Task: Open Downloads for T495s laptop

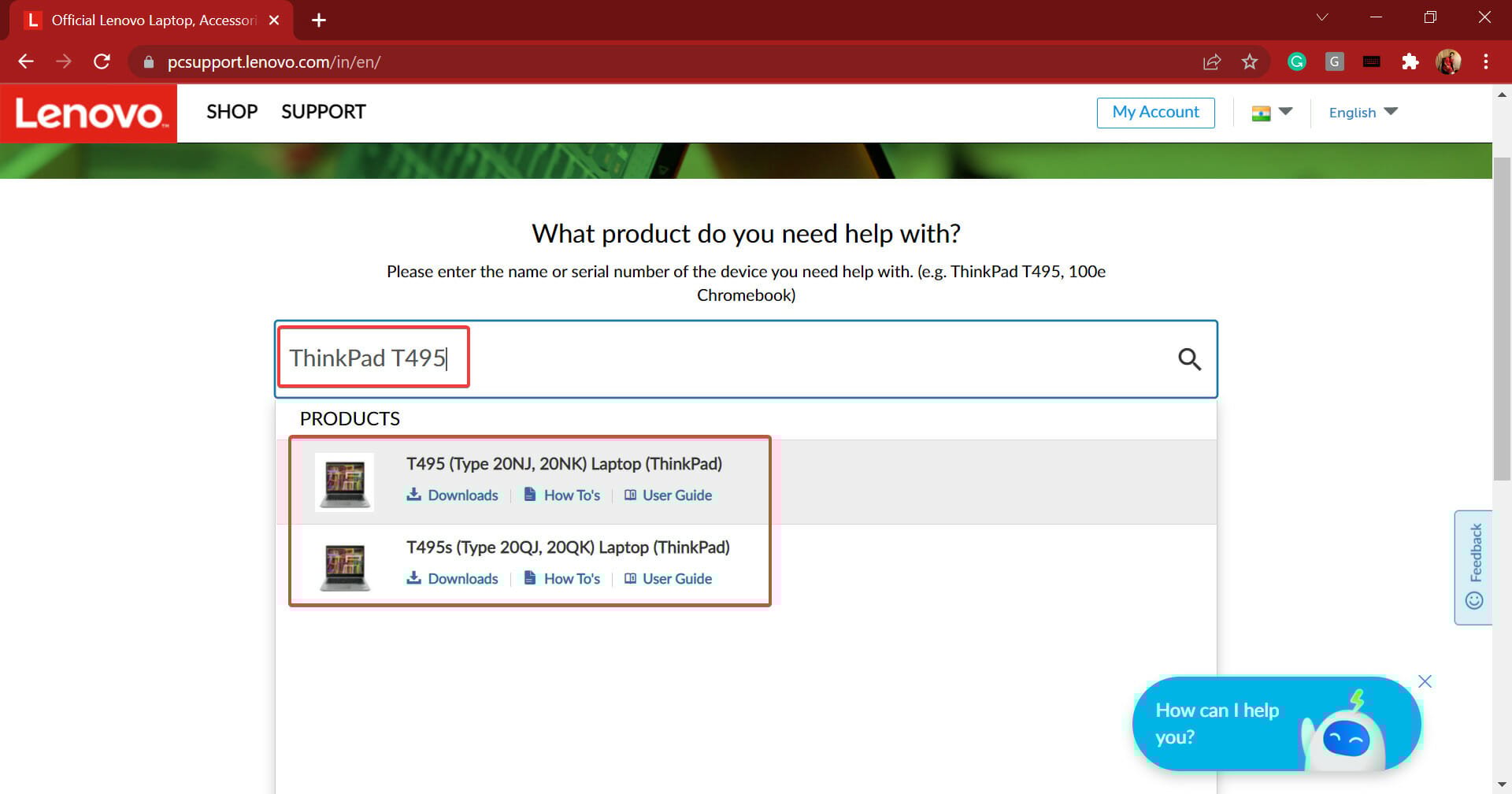Action: [452, 578]
